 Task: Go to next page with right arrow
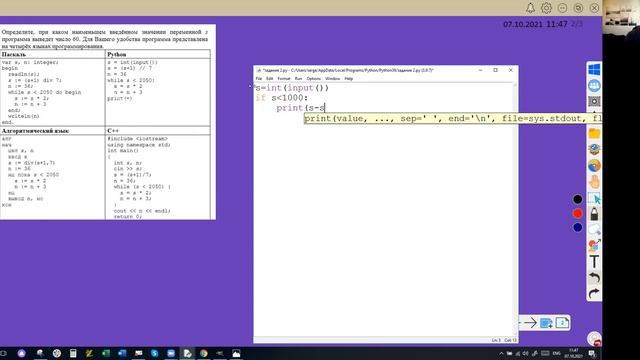coord(530,323)
